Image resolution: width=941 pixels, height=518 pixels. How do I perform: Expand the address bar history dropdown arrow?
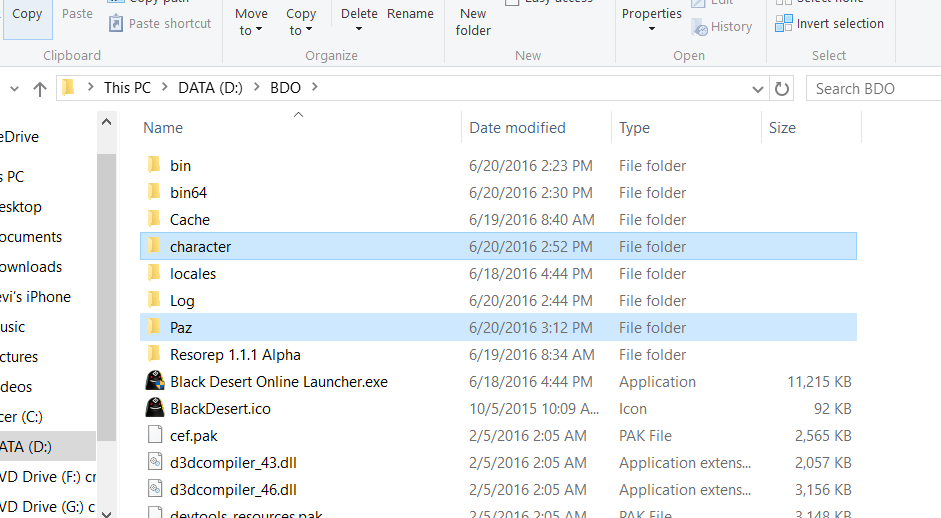pos(755,88)
